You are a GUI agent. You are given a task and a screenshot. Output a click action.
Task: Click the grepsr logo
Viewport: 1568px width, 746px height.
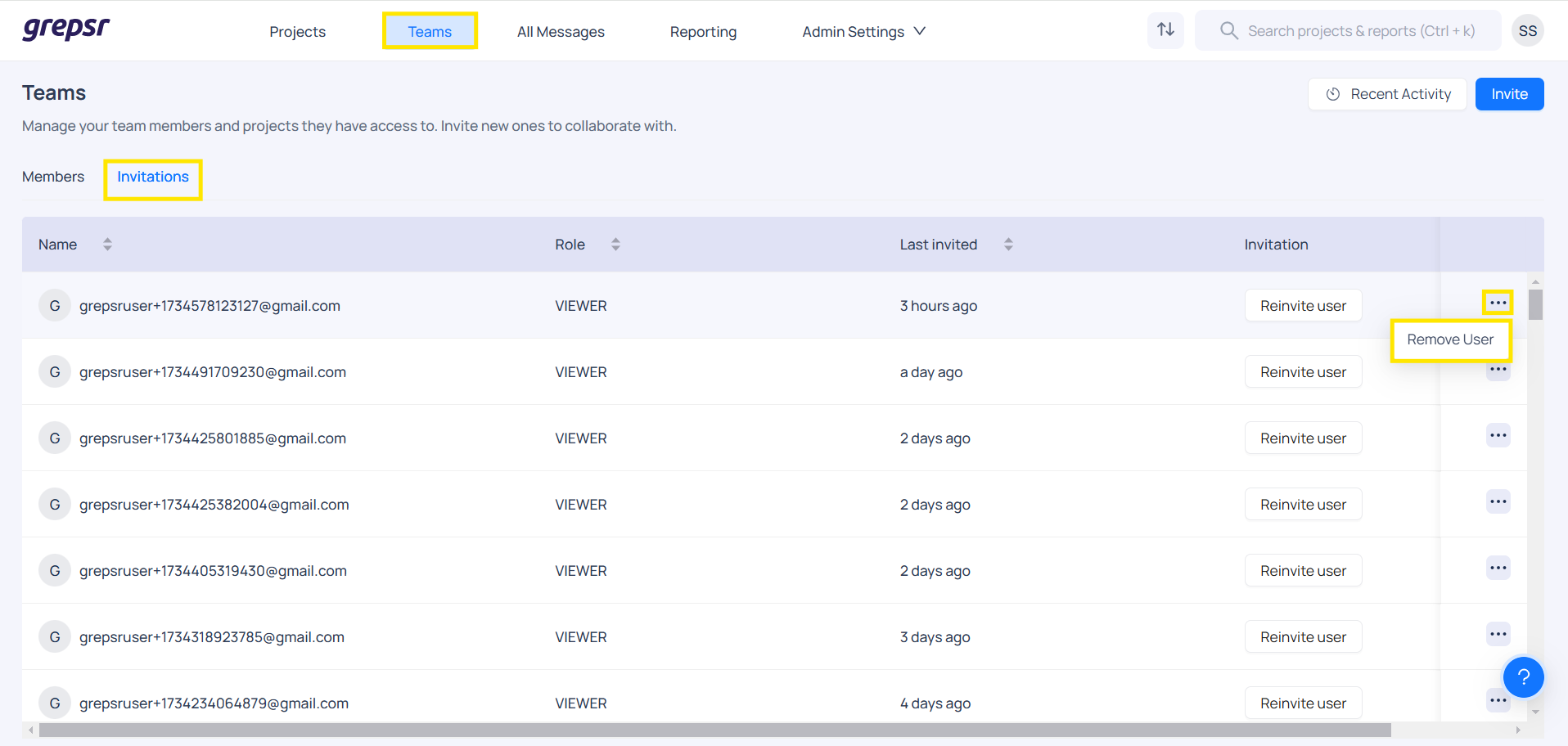pos(65,29)
